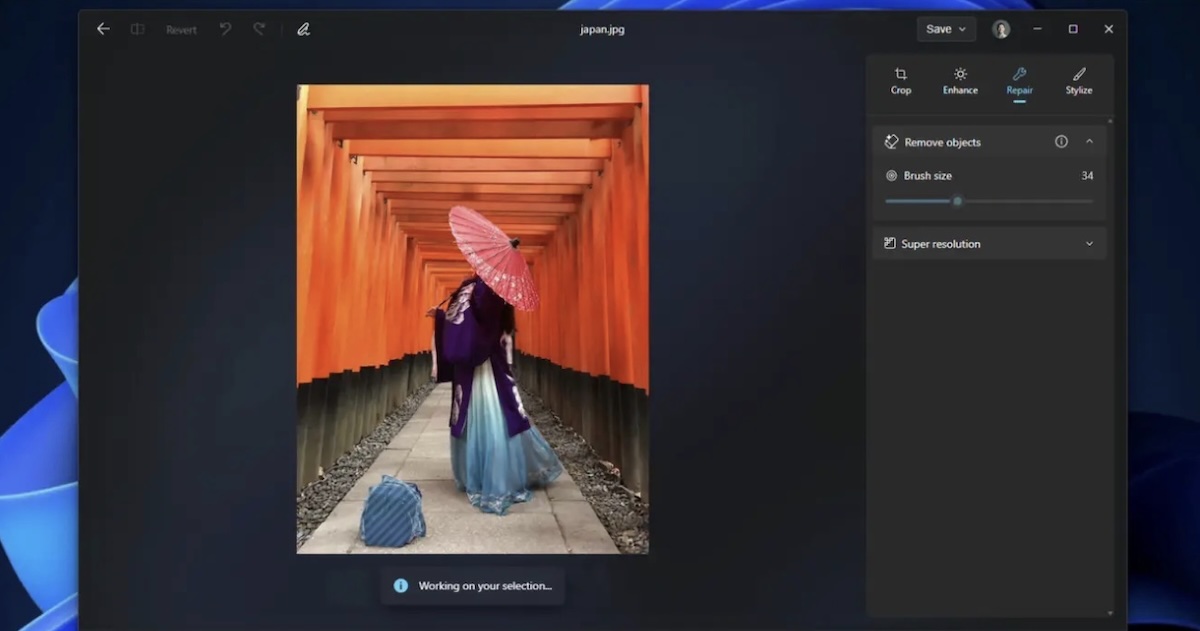Open the markup pen tool
The height and width of the screenshot is (631, 1200).
click(303, 29)
